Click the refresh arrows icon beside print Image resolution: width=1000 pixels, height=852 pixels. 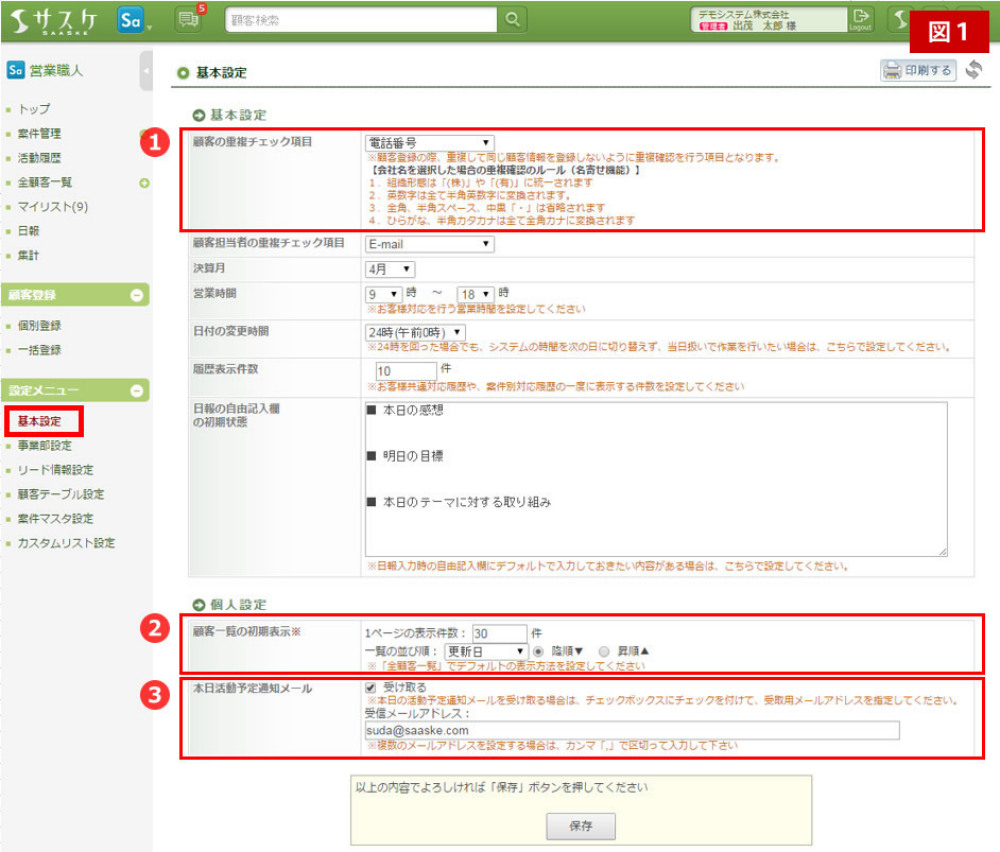click(973, 71)
